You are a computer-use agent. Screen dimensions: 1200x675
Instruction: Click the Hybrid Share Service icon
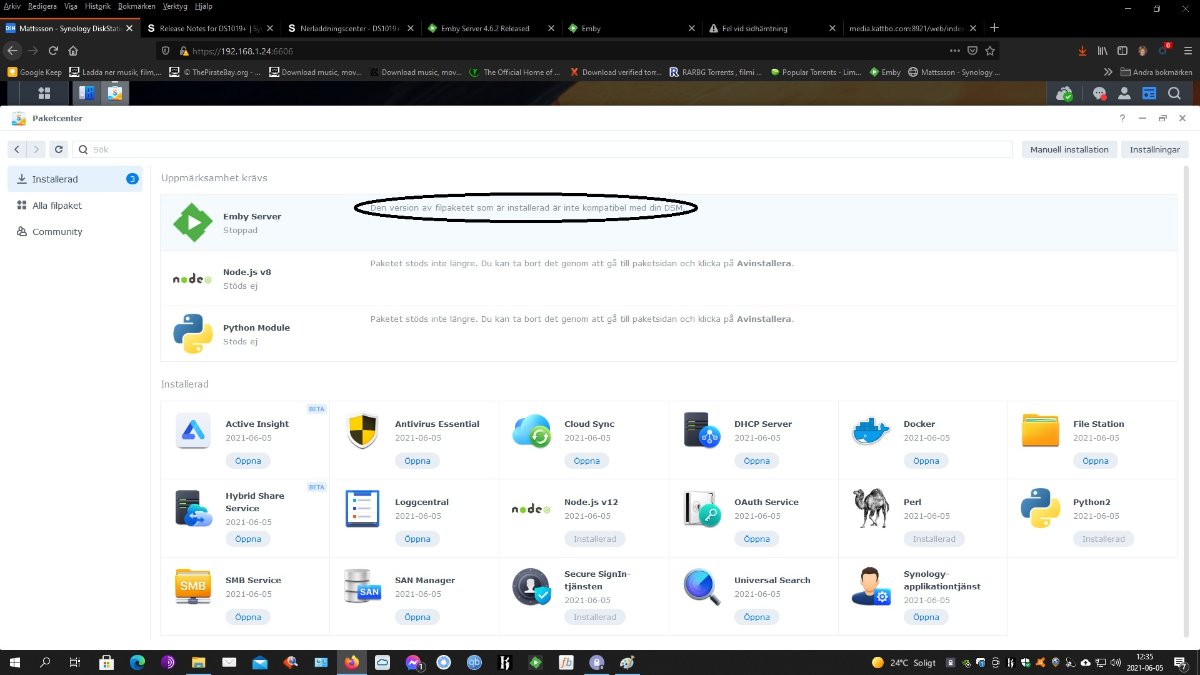[x=193, y=509]
